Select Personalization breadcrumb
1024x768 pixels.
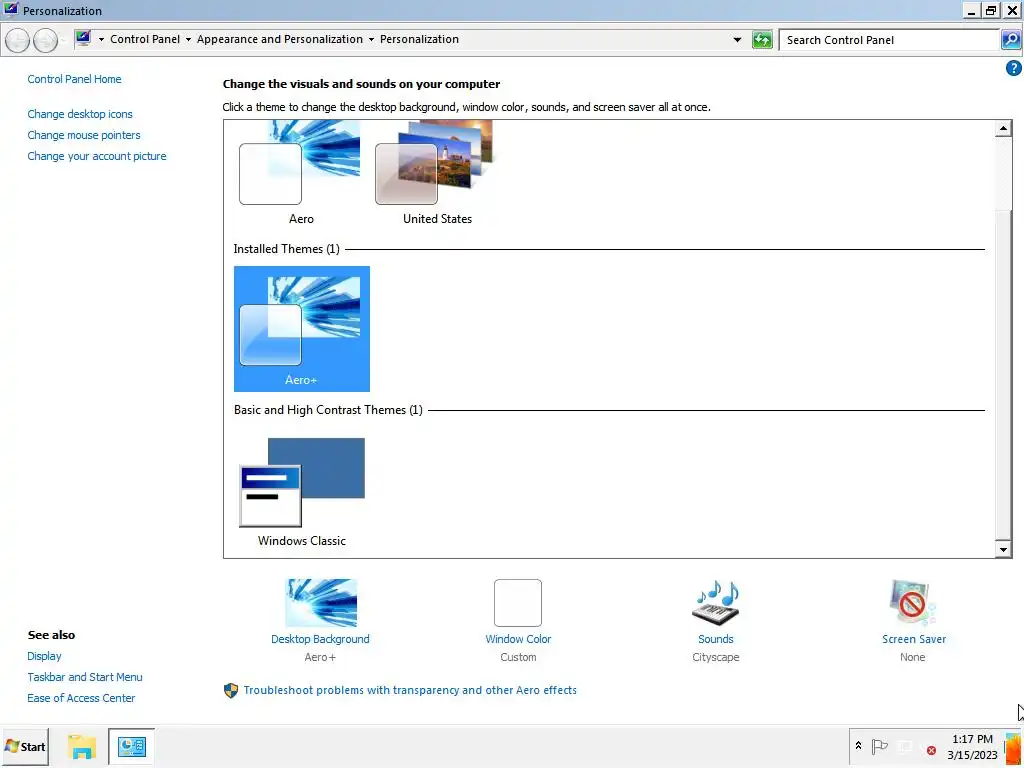tap(419, 39)
